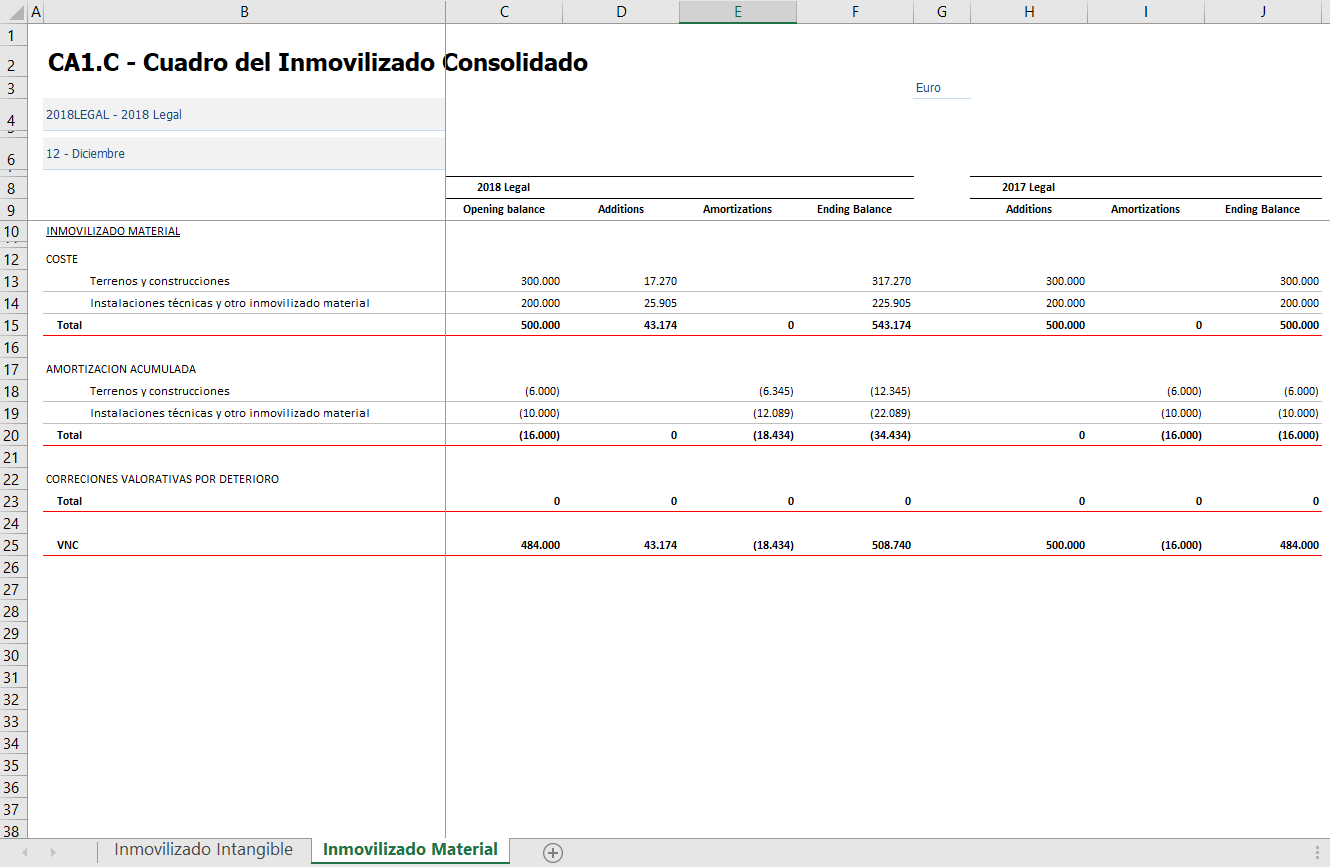Click the title CA1.C Cuadro del Inmovilizado Consolidado
The image size is (1330, 867).
click(x=318, y=63)
